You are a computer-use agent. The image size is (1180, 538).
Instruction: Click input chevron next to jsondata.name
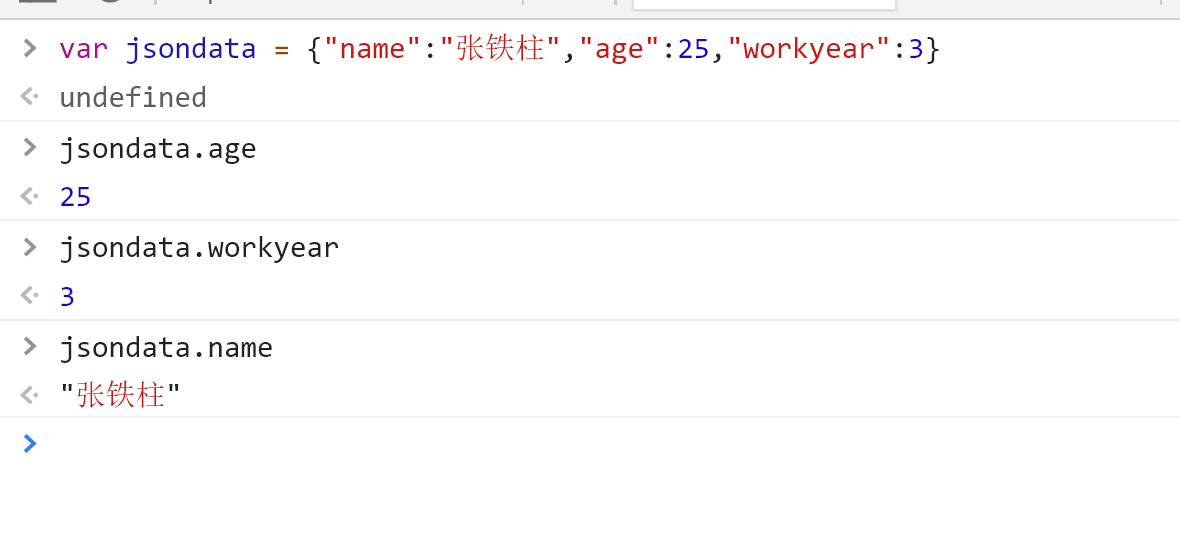click(30, 346)
